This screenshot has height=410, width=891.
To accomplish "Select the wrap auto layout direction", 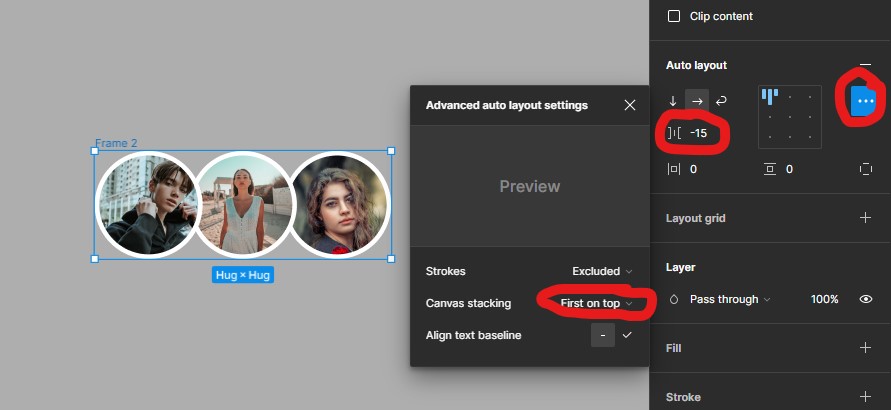I will point(721,101).
